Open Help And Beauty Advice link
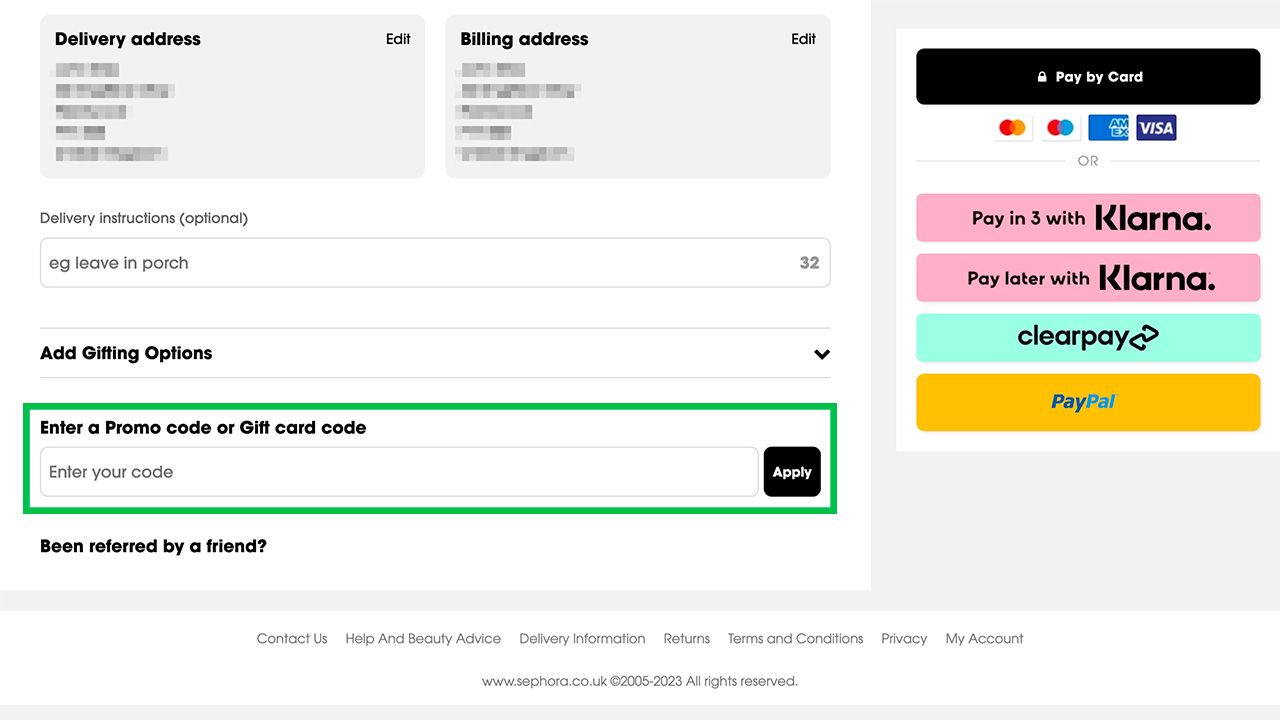Image resolution: width=1280 pixels, height=720 pixels. [x=423, y=638]
